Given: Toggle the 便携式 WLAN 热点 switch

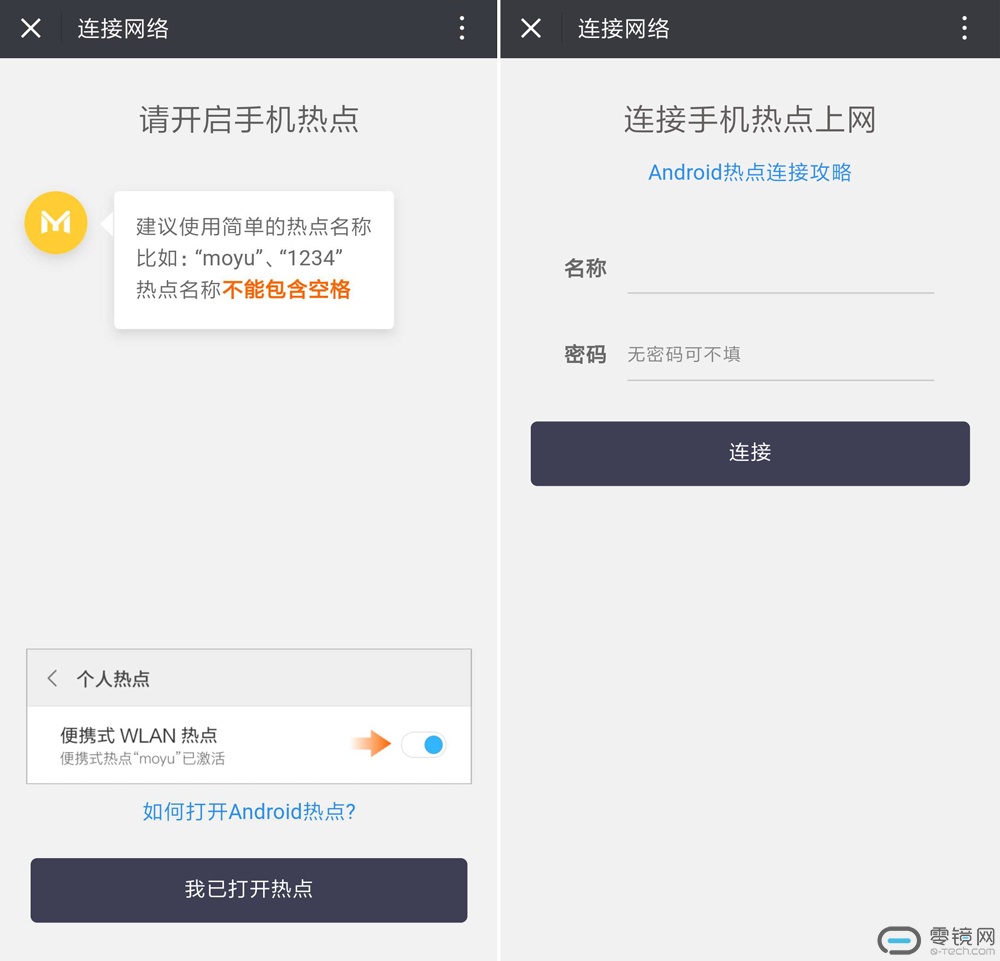Looking at the screenshot, I should 423,744.
